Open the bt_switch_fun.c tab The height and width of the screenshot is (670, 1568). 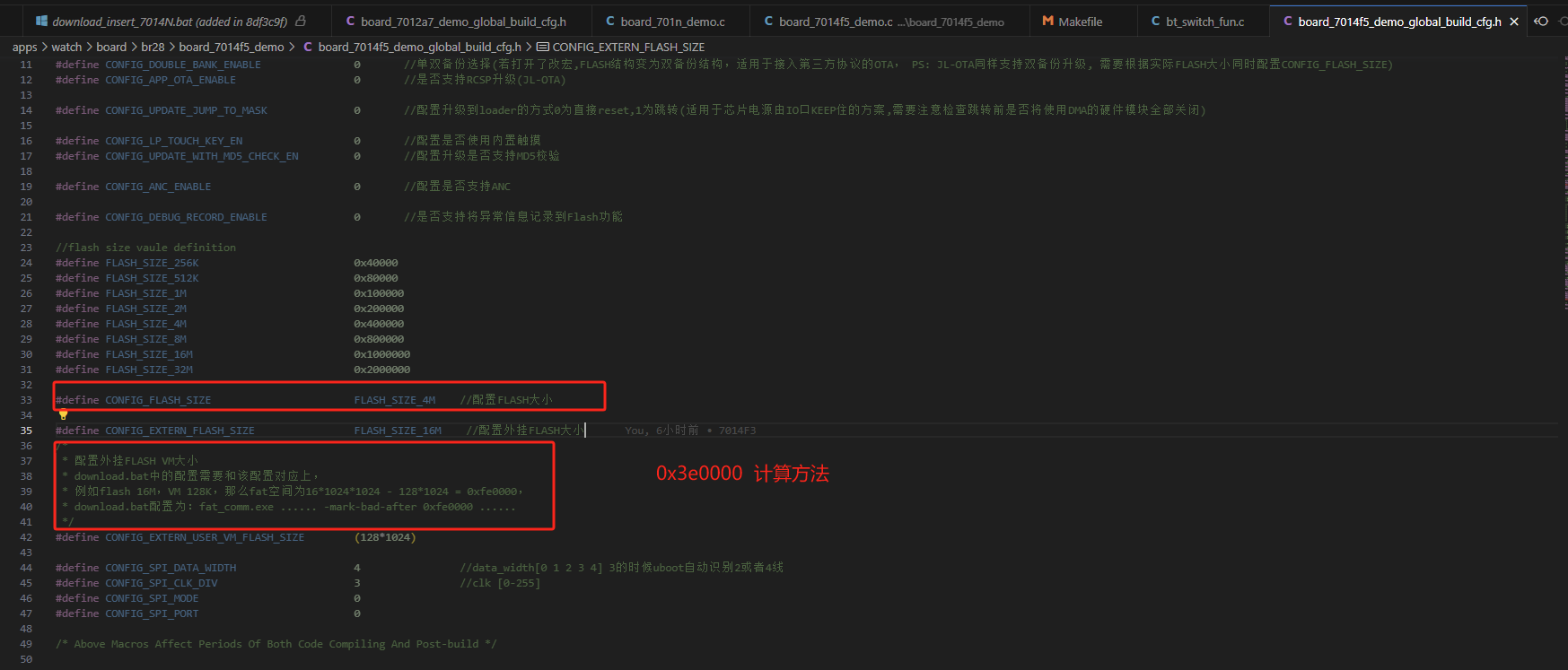[x=1204, y=22]
